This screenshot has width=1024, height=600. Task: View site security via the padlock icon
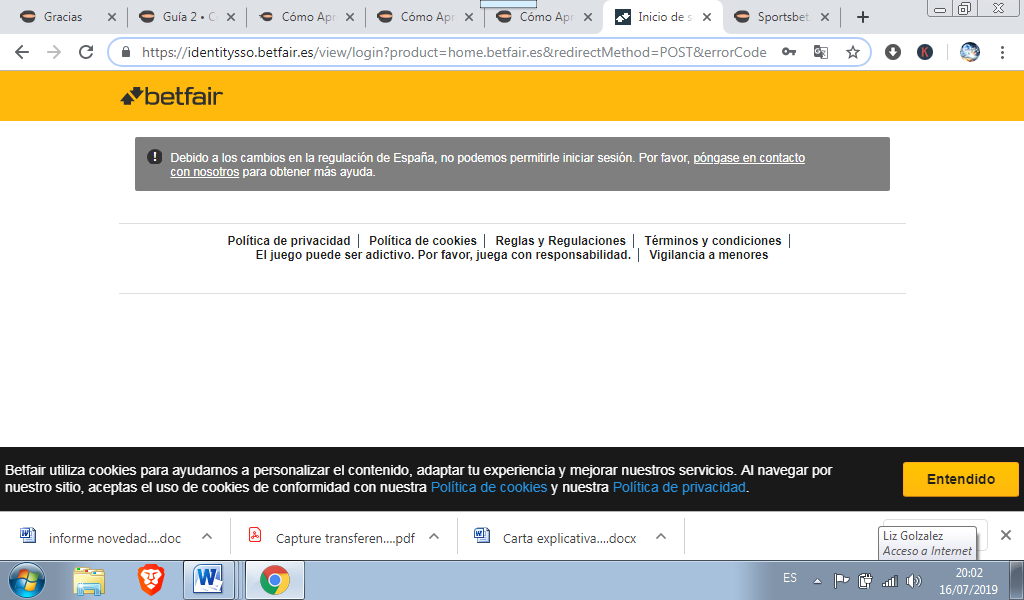(x=127, y=52)
